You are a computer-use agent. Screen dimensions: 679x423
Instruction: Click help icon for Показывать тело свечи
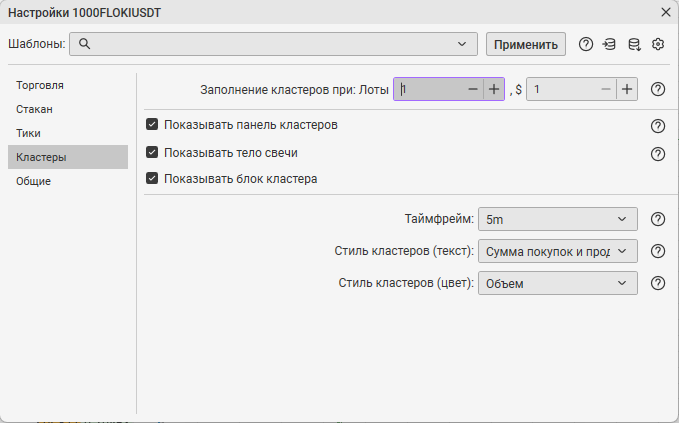pos(658,154)
